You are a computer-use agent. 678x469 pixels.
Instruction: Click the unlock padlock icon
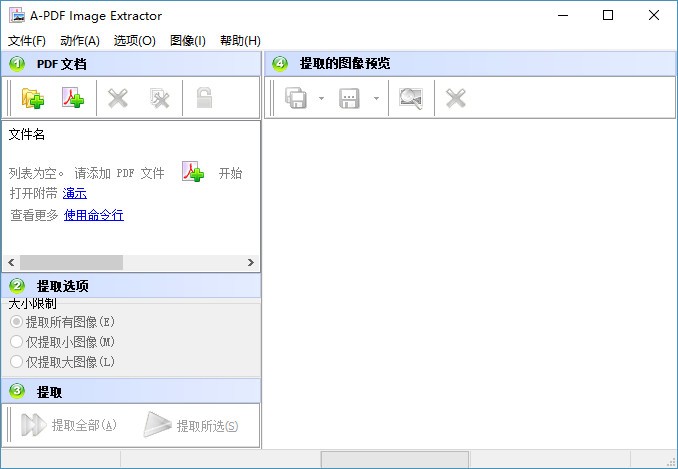[204, 98]
